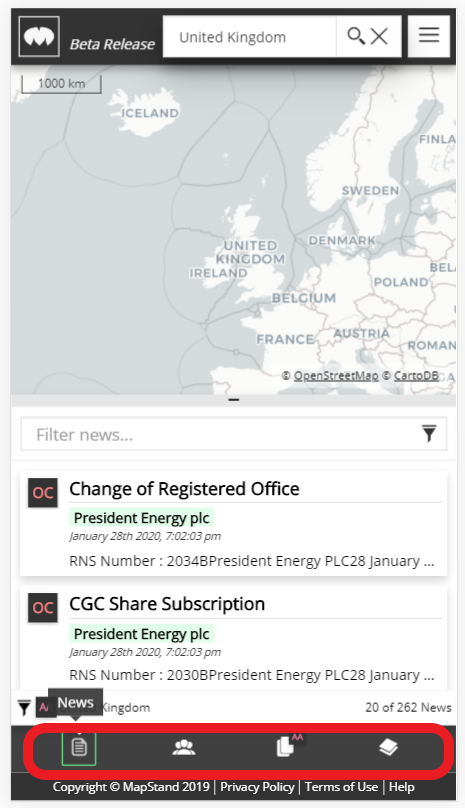
Task: Click the status bar funnel filter icon
Action: point(24,708)
